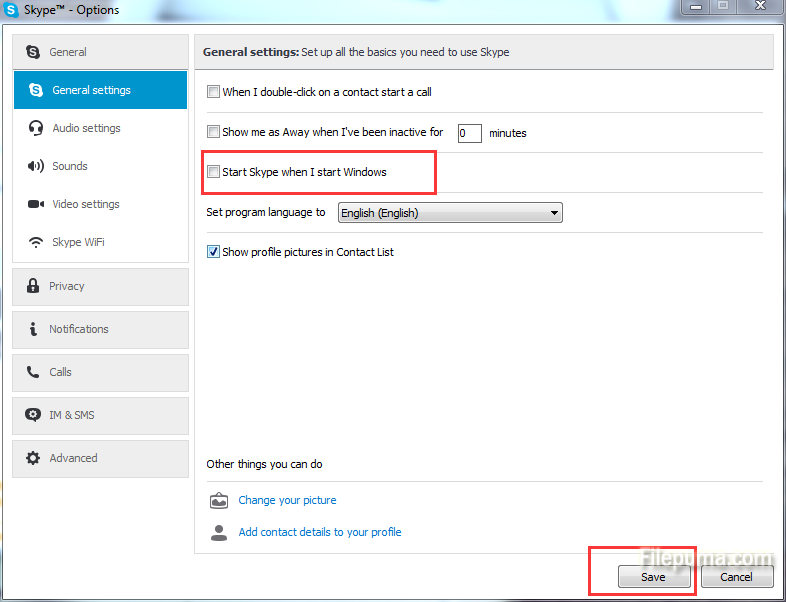Uncheck Show profile pictures in Contact List
This screenshot has width=786, height=602.
tap(213, 252)
